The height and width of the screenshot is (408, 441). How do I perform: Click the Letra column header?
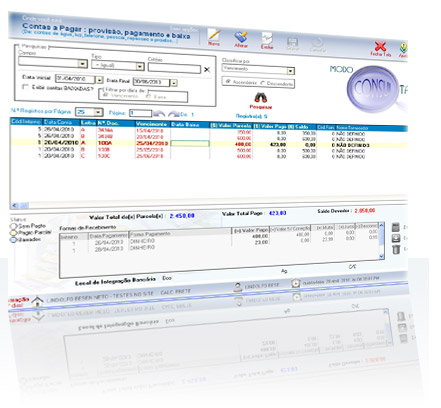click(x=88, y=123)
